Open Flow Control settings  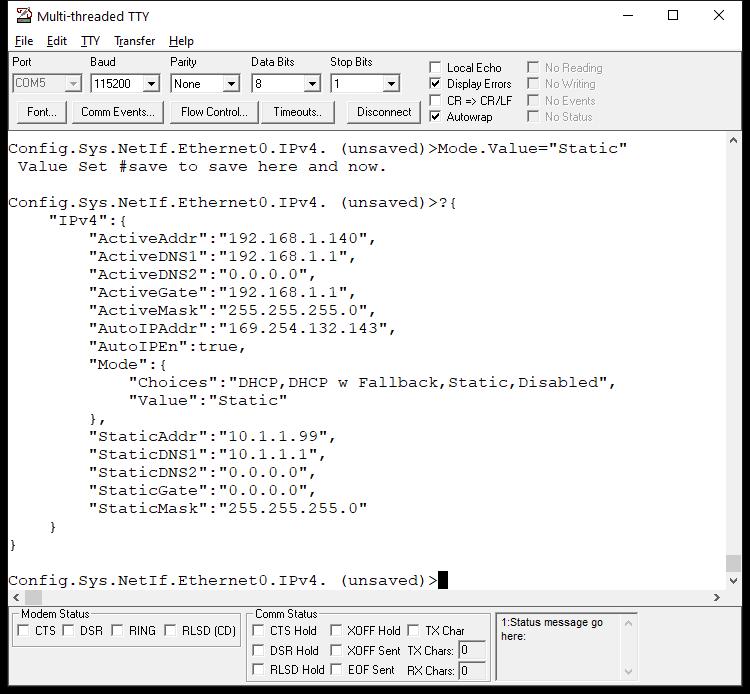point(213,112)
